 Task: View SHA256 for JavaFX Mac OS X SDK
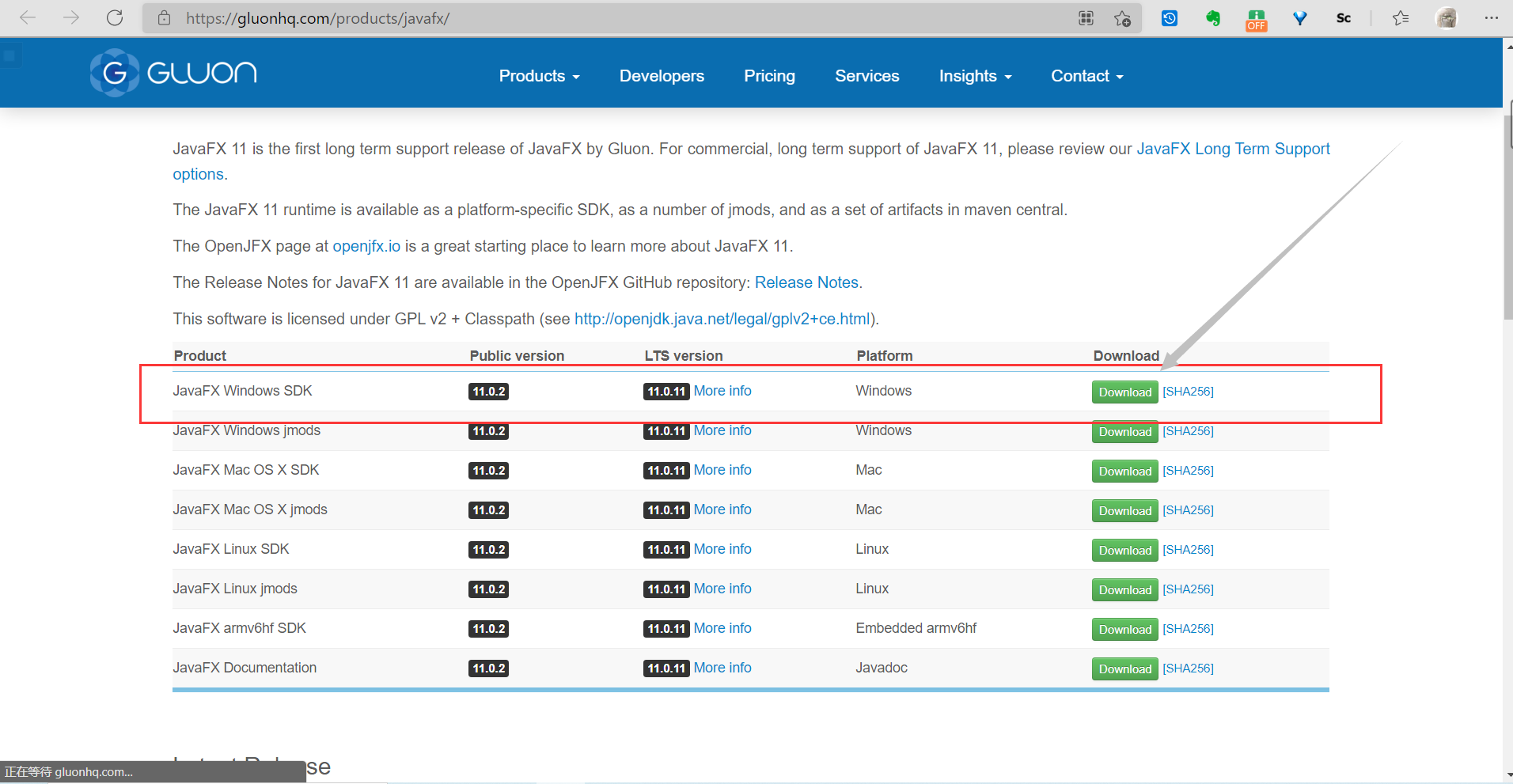tap(1188, 470)
